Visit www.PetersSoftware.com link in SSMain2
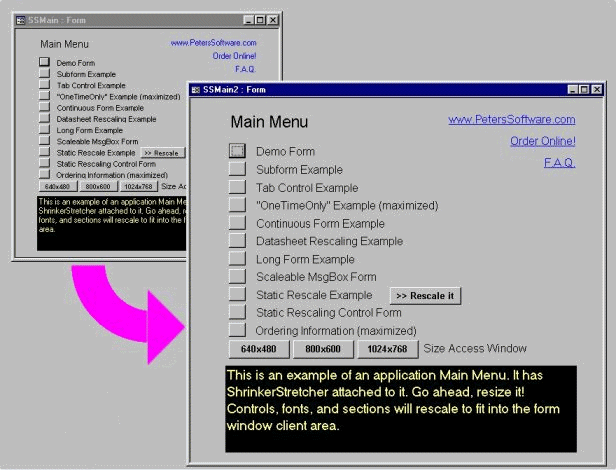The image size is (616, 470). (512, 119)
